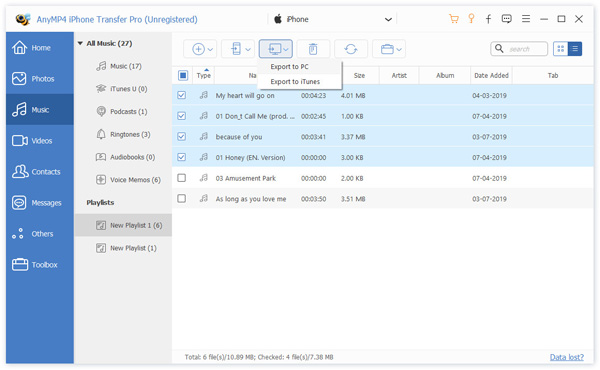Select Music (17) category
Viewport: 600px width, 370px height.
pyautogui.click(x=123, y=66)
